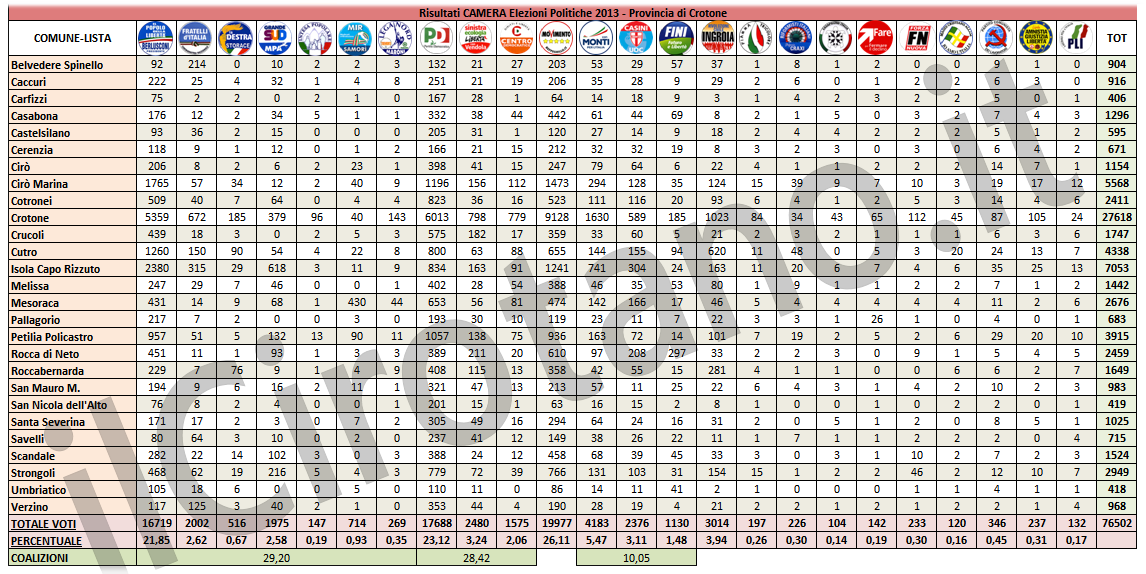The height and width of the screenshot is (574, 1146).
Task: Click the Popolo della Libertà Berlusconi logo
Action: [154, 37]
